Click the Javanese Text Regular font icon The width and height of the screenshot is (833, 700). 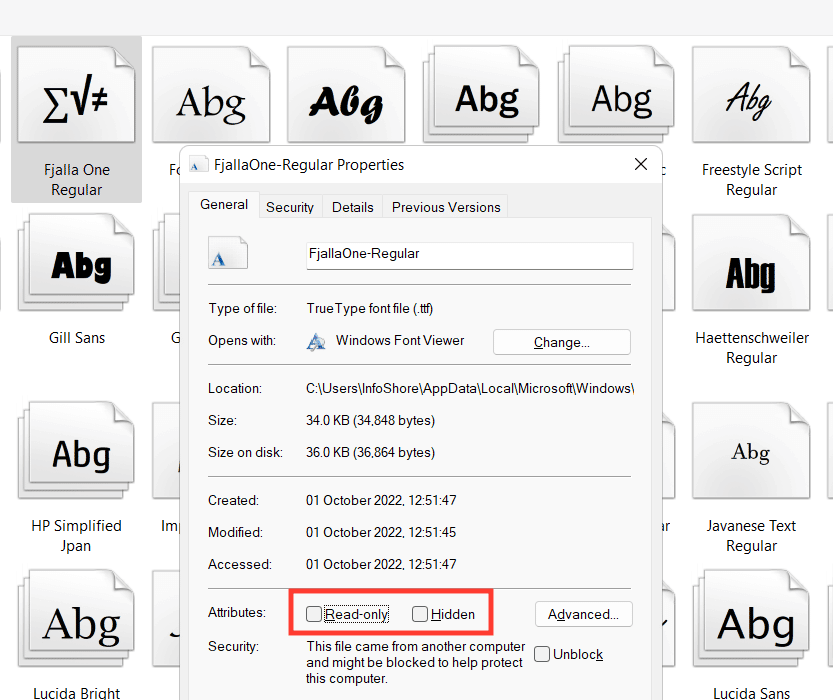(750, 455)
